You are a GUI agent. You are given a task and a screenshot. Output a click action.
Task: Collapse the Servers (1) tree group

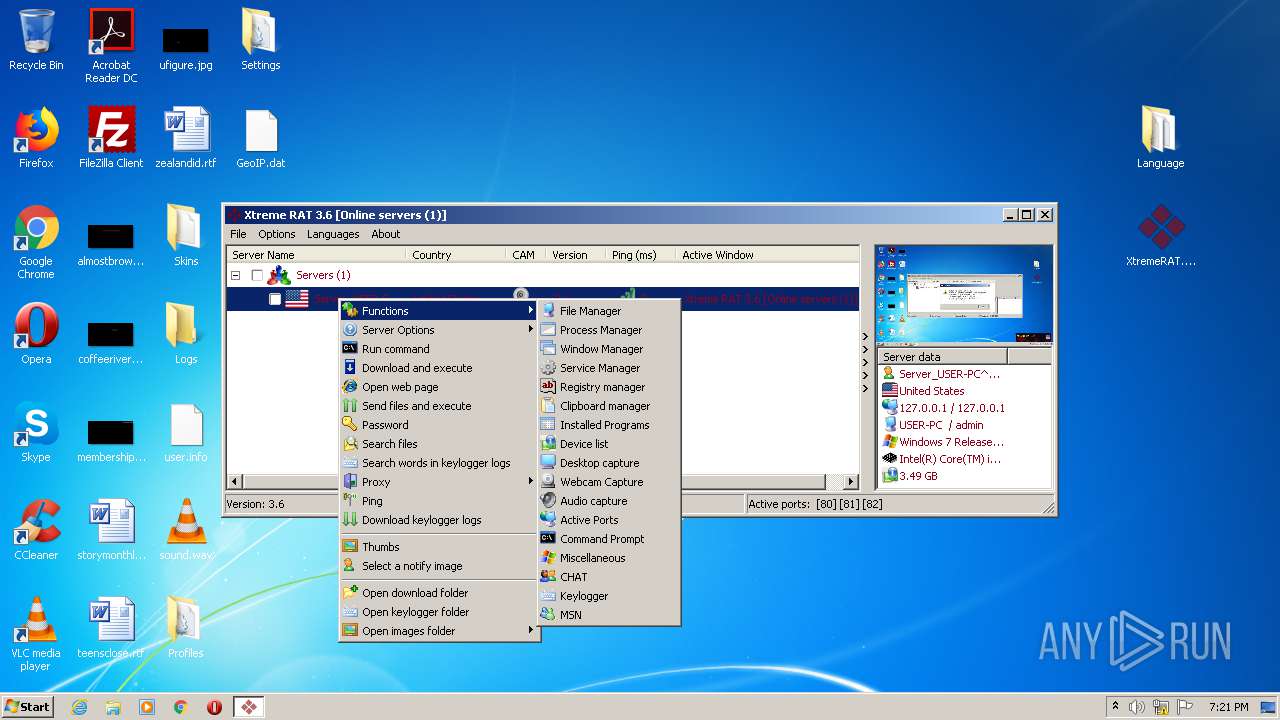click(x=236, y=275)
